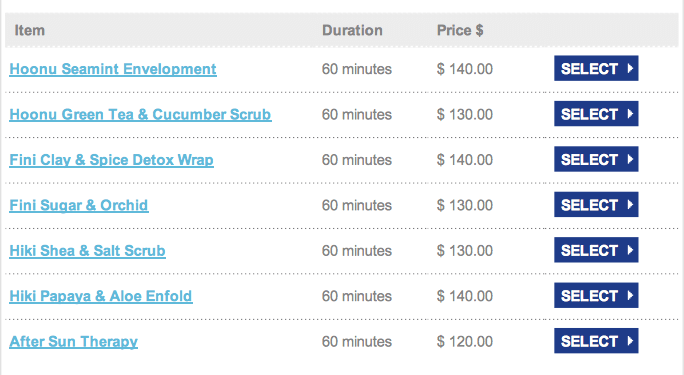Select Hiki Papaya & Aloe Enfold treatment

coord(596,295)
